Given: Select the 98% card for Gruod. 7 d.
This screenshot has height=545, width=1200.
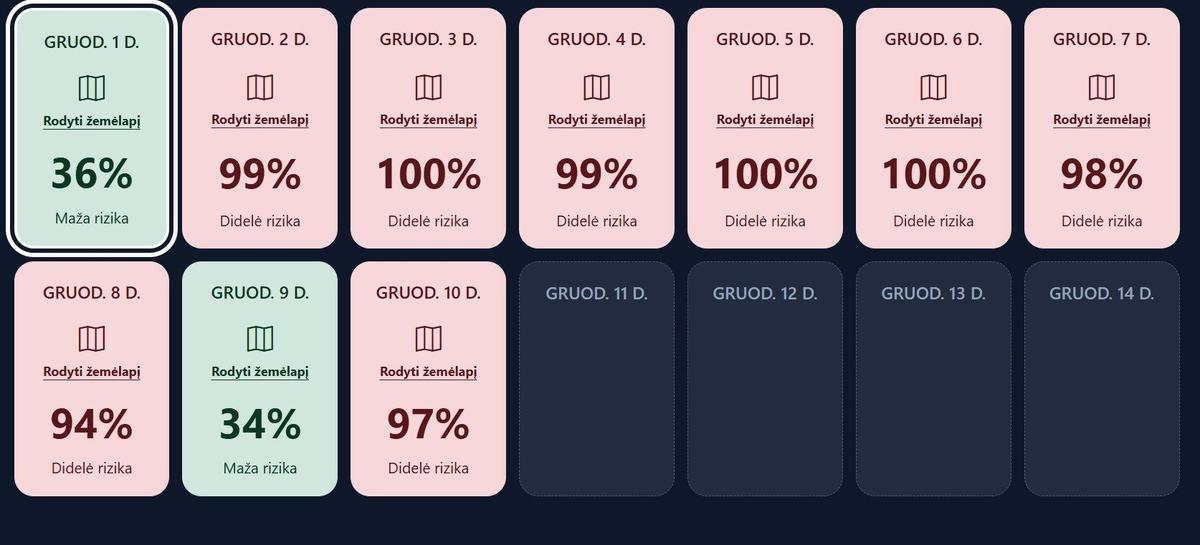Looking at the screenshot, I should point(1101,175).
